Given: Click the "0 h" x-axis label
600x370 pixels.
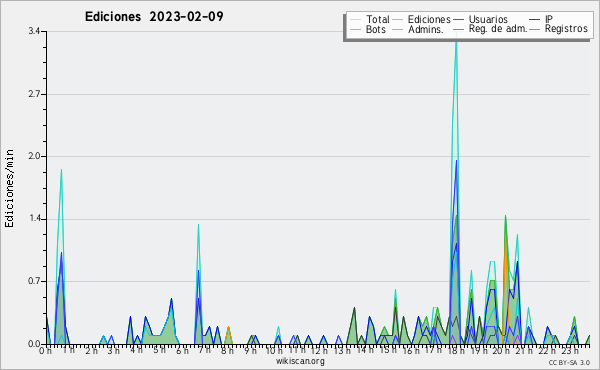Looking at the screenshot, I should (x=45, y=351).
